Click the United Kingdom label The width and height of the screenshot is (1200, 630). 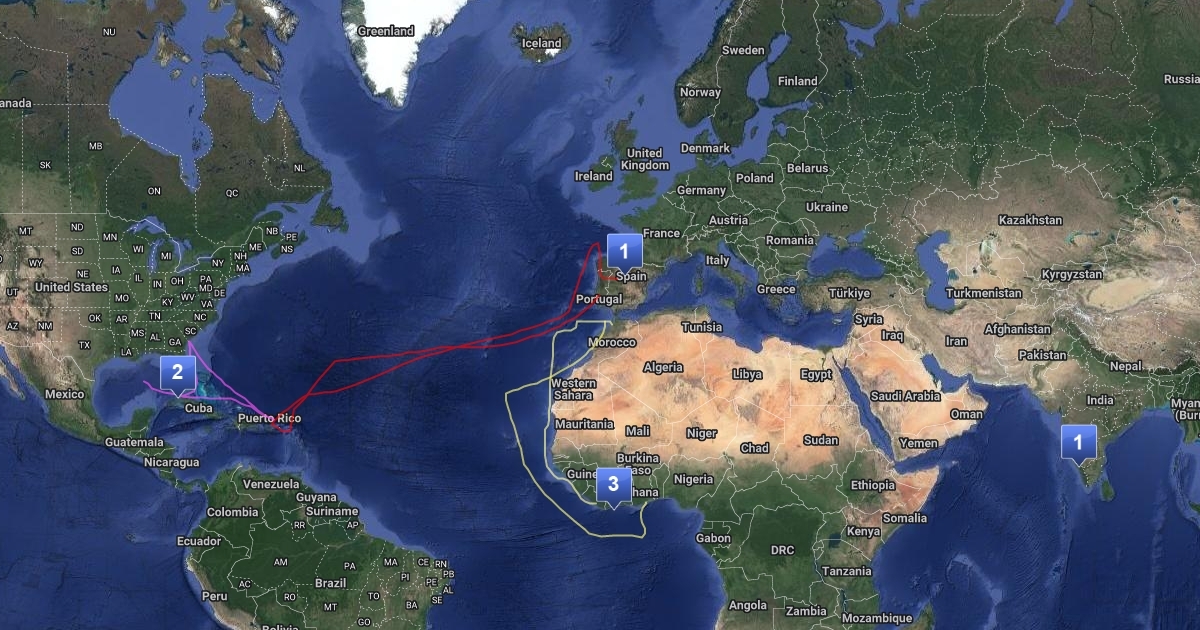pos(643,159)
